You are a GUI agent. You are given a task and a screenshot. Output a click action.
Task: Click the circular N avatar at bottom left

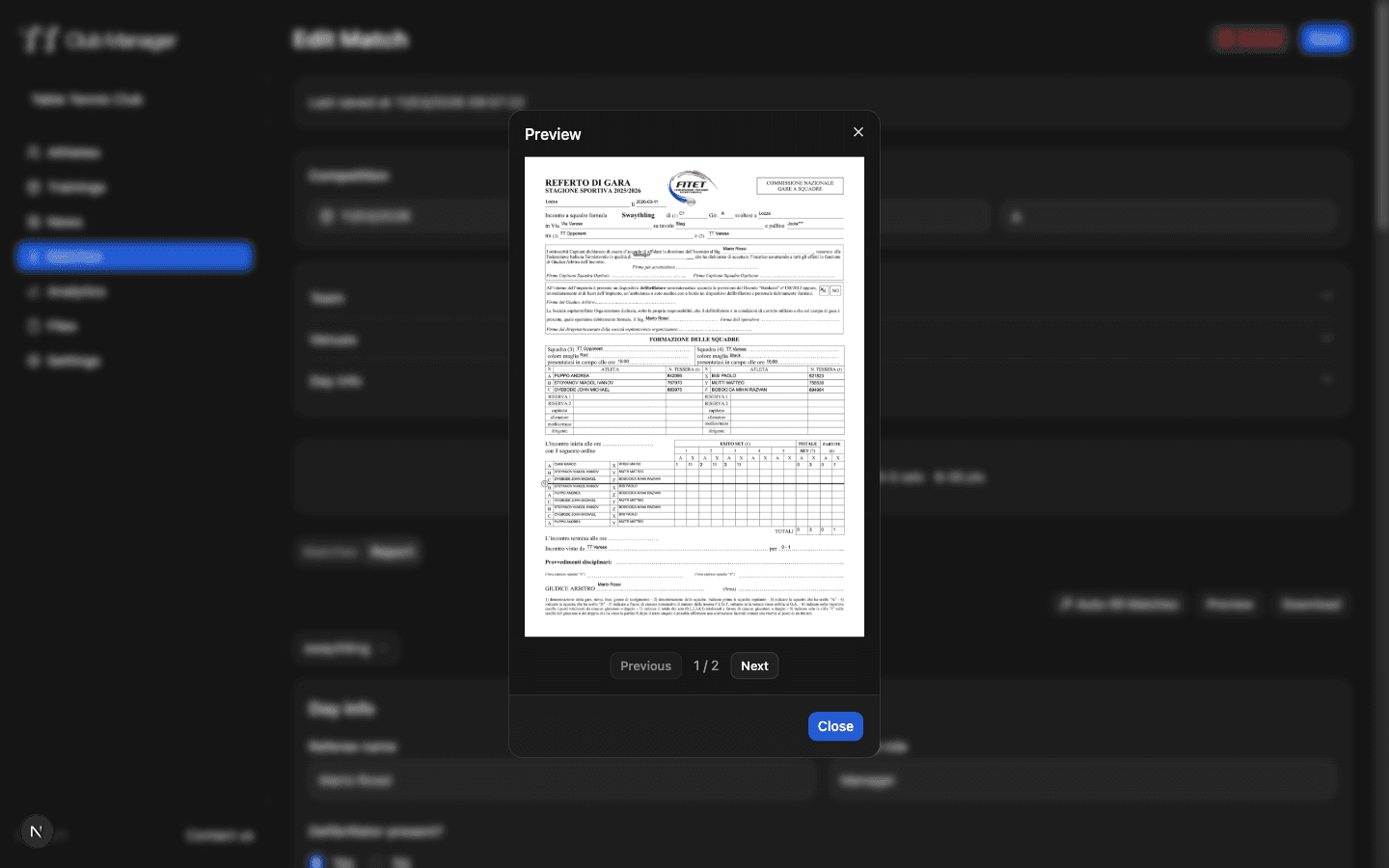[x=36, y=830]
